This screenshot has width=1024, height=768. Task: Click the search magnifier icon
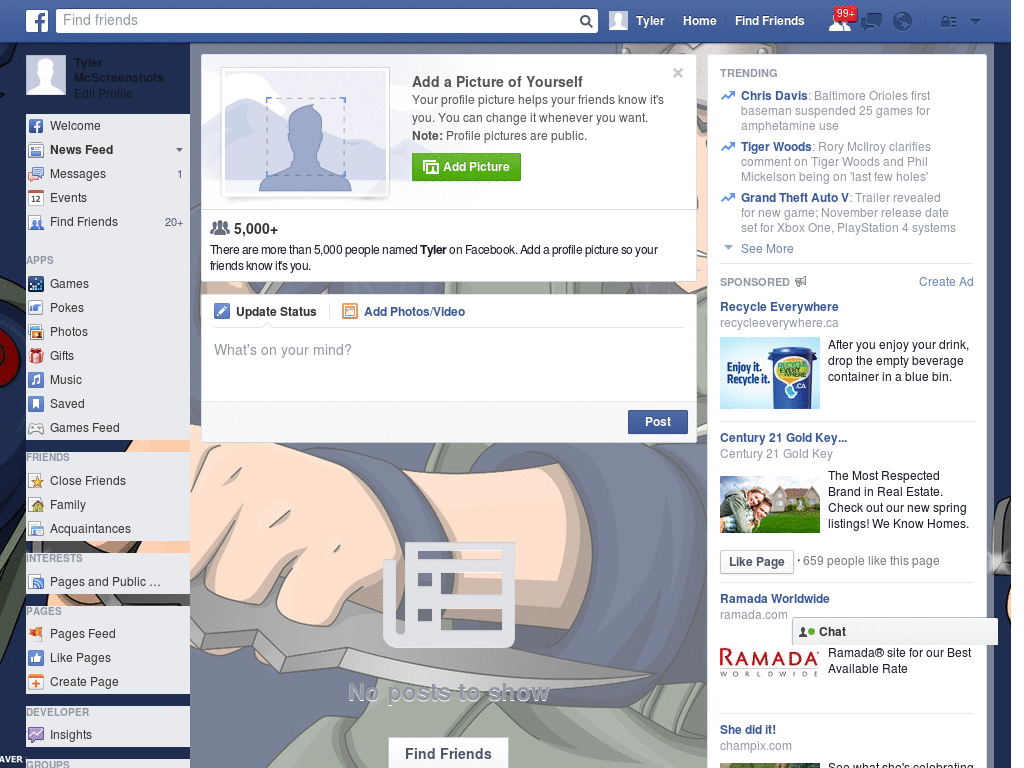(x=586, y=22)
